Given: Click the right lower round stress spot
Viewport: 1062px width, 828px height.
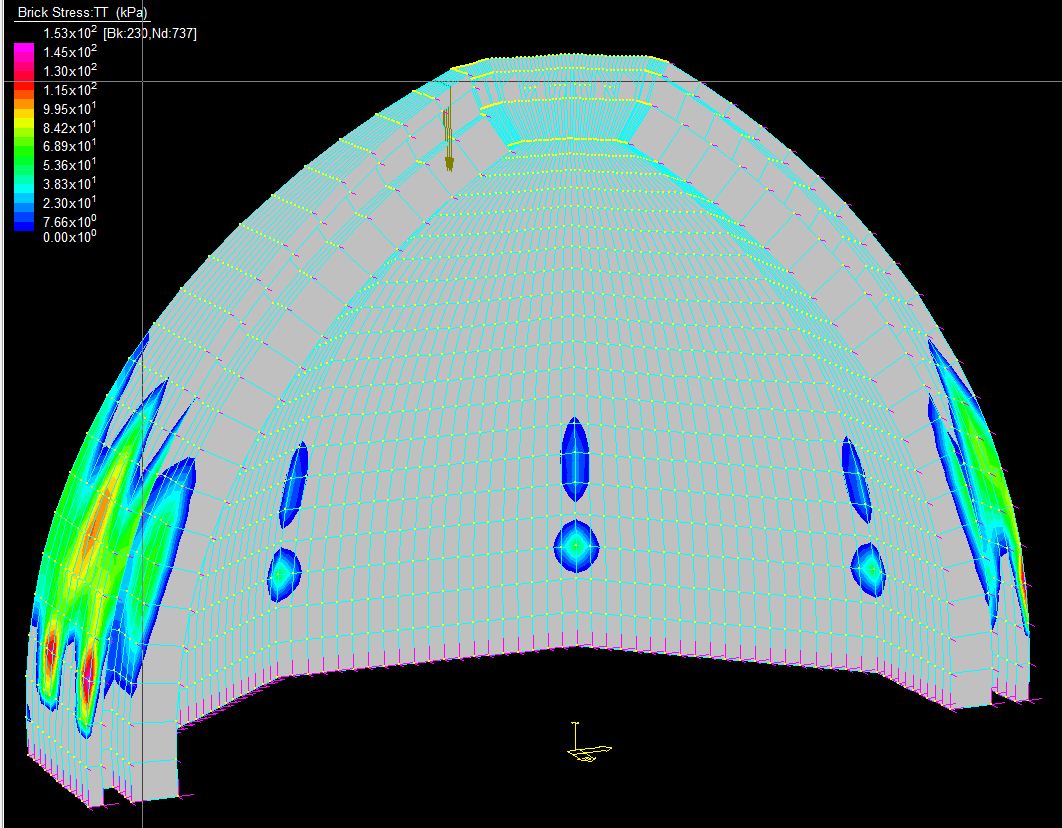Looking at the screenshot, I should pyautogui.click(x=870, y=568).
